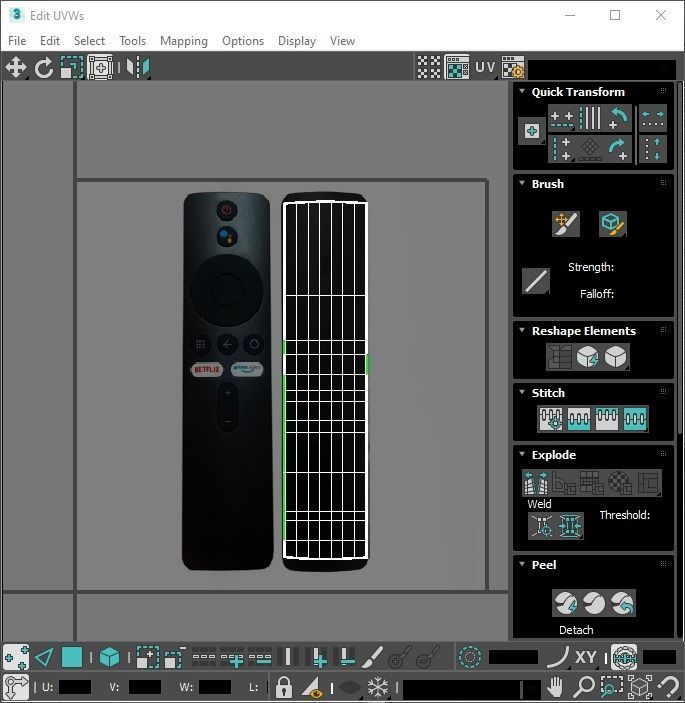Click Flatten by Material ID checkered sphere icon
This screenshot has width=685, height=703.
click(620, 483)
